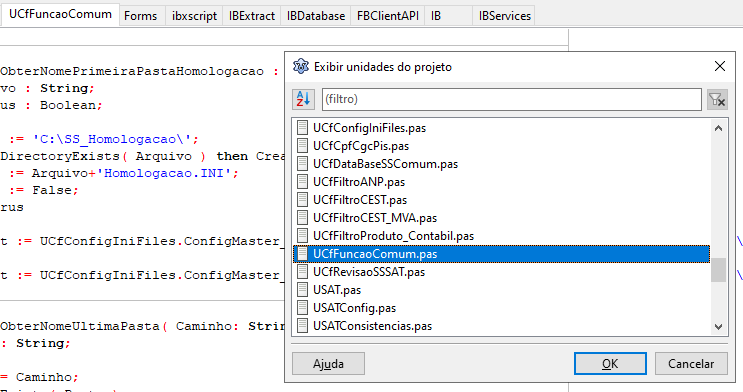Click unit list scrollbar down arrow
This screenshot has height=392, width=743.
tap(718, 327)
